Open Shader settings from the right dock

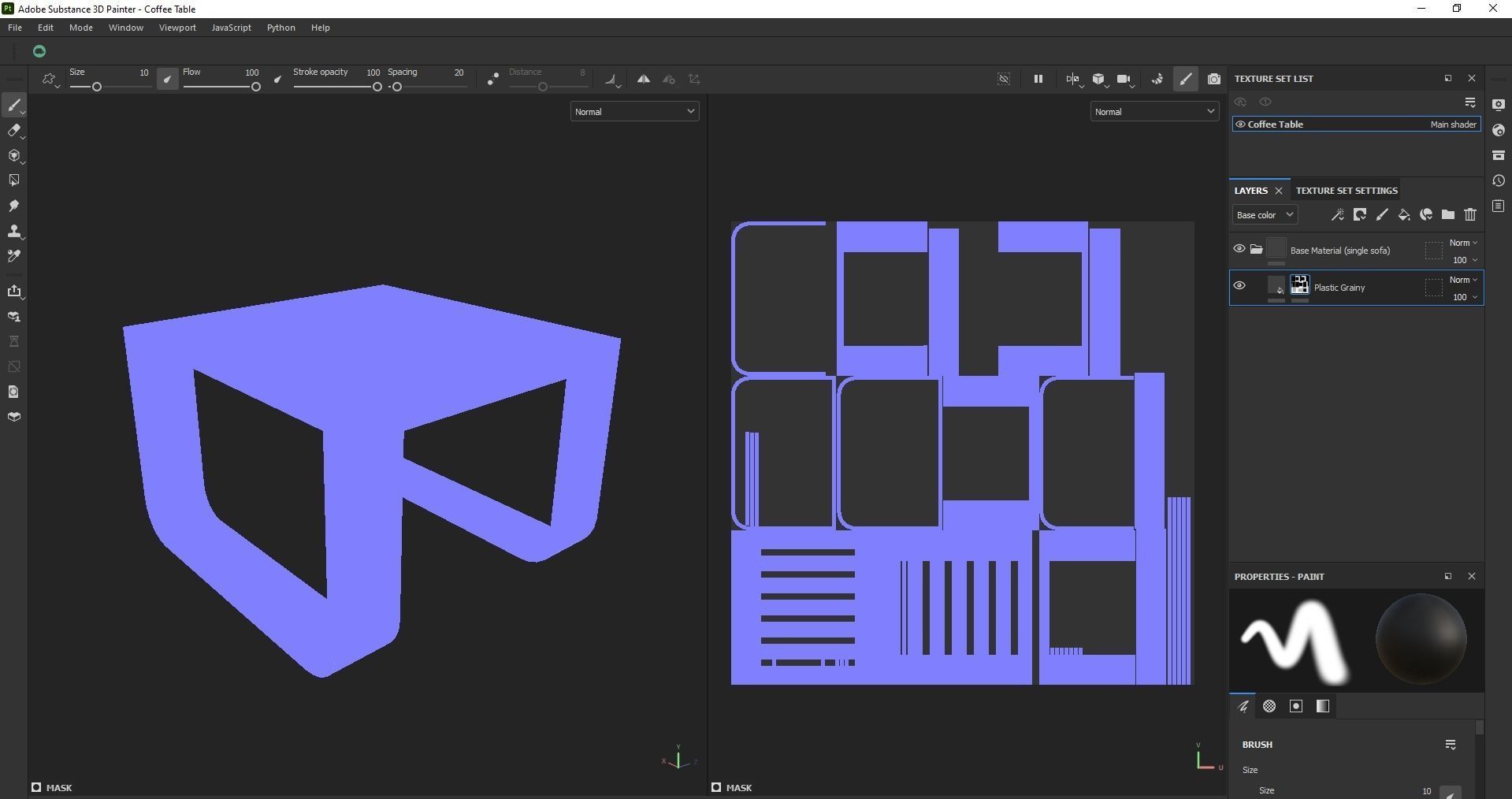(x=1499, y=130)
